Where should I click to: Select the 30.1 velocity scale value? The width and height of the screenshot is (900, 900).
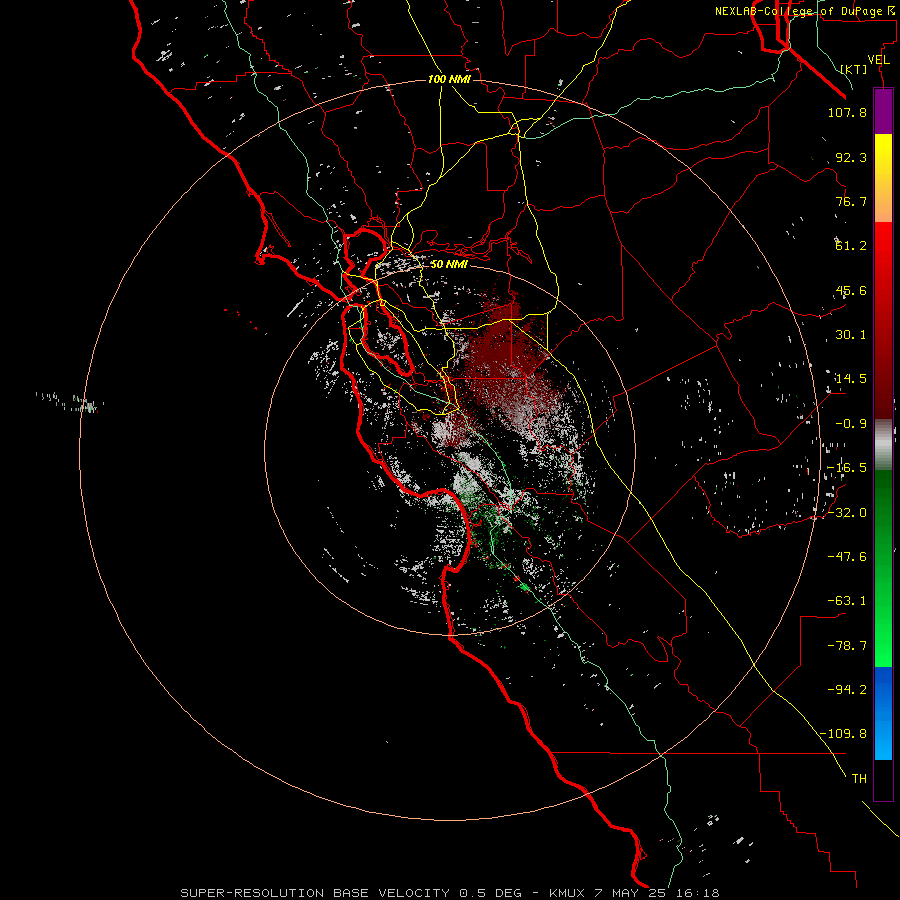pos(851,335)
